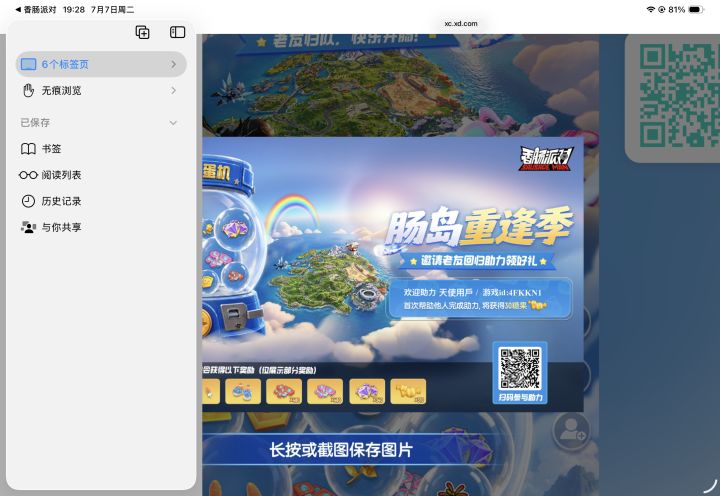Viewport: 720px width, 496px height.
Task: Tap the 81% battery percentage
Action: (676, 9)
